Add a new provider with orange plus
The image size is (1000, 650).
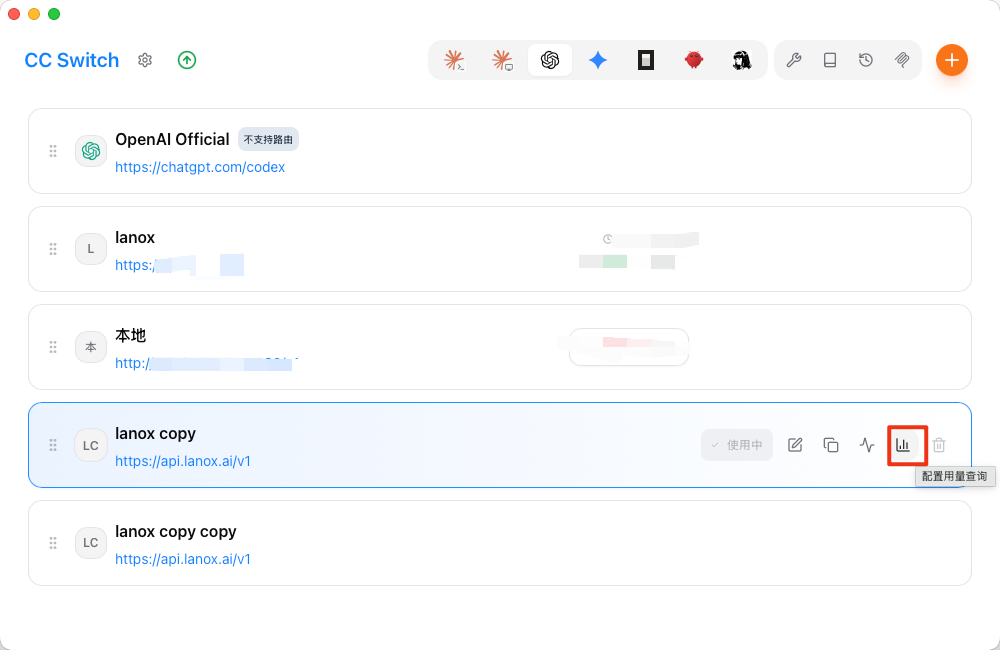click(952, 60)
